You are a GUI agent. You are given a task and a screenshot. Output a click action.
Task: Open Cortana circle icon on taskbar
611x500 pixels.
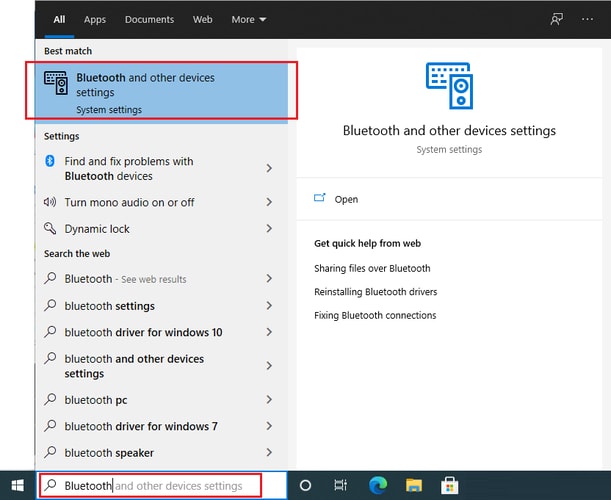305,486
